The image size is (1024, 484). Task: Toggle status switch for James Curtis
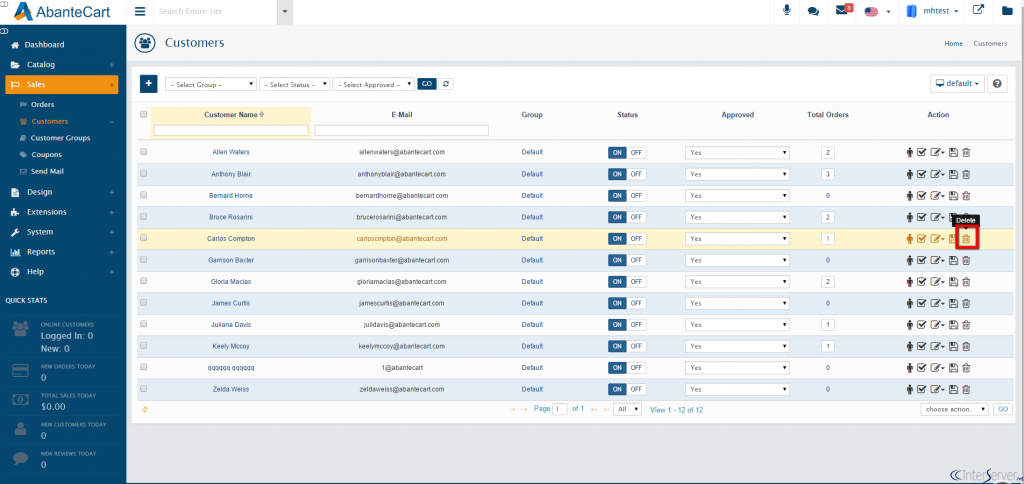(627, 303)
